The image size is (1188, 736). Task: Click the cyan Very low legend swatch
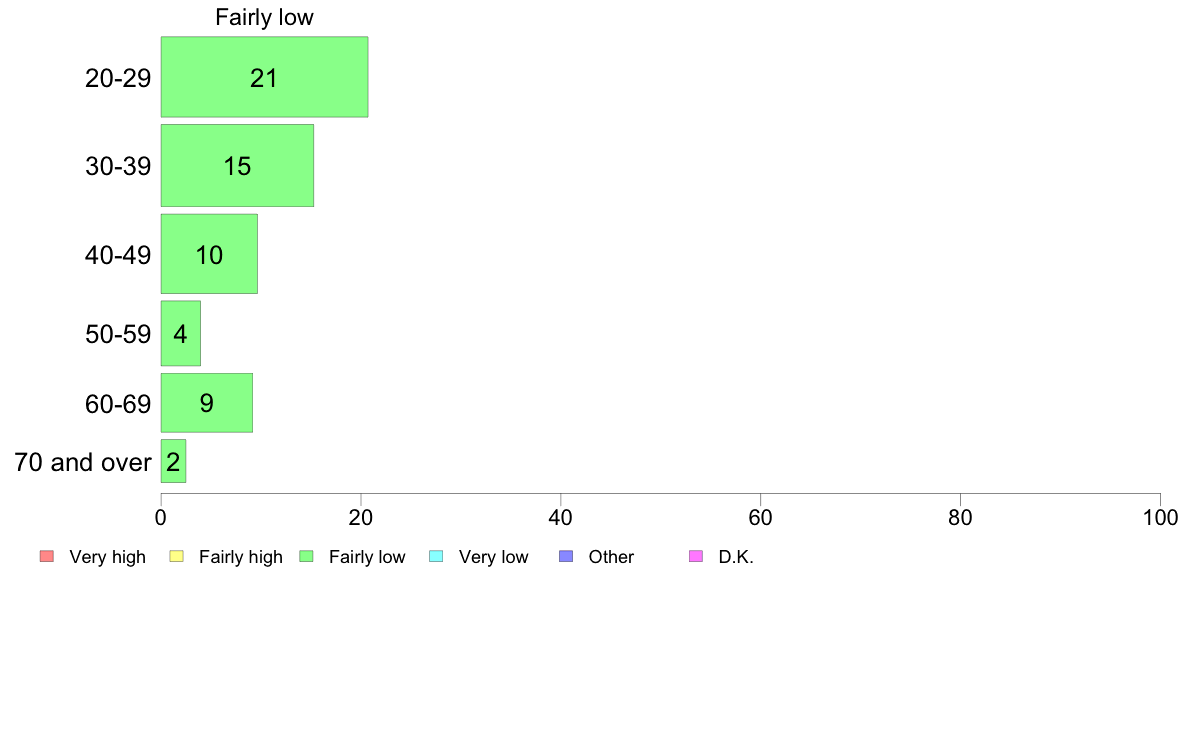436,556
